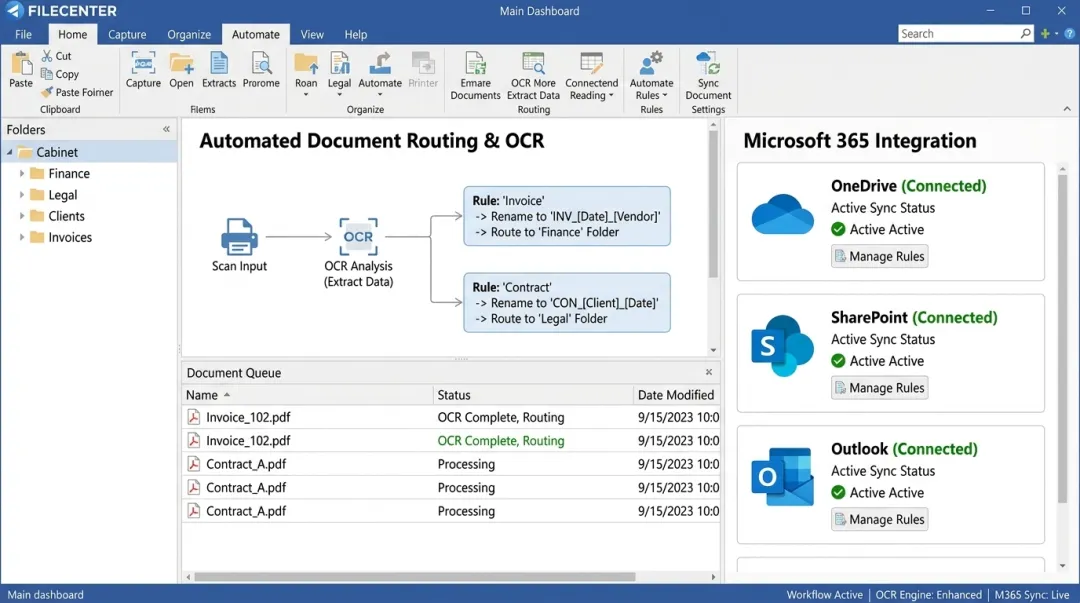Click the Connectend Reading icon
Image resolution: width=1080 pixels, height=603 pixels.
tap(592, 63)
